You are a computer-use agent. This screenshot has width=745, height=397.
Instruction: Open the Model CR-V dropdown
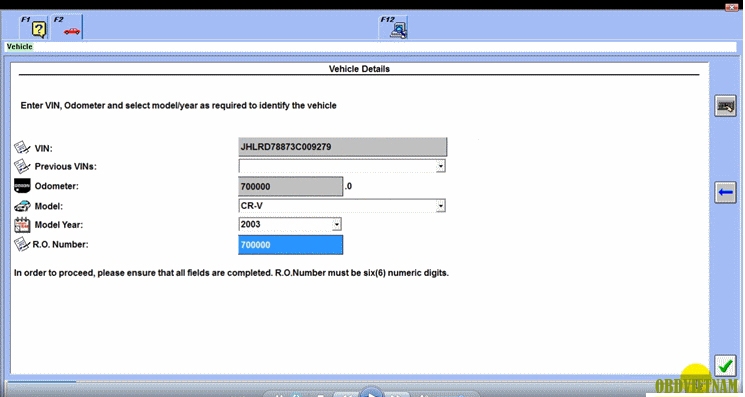(x=440, y=206)
